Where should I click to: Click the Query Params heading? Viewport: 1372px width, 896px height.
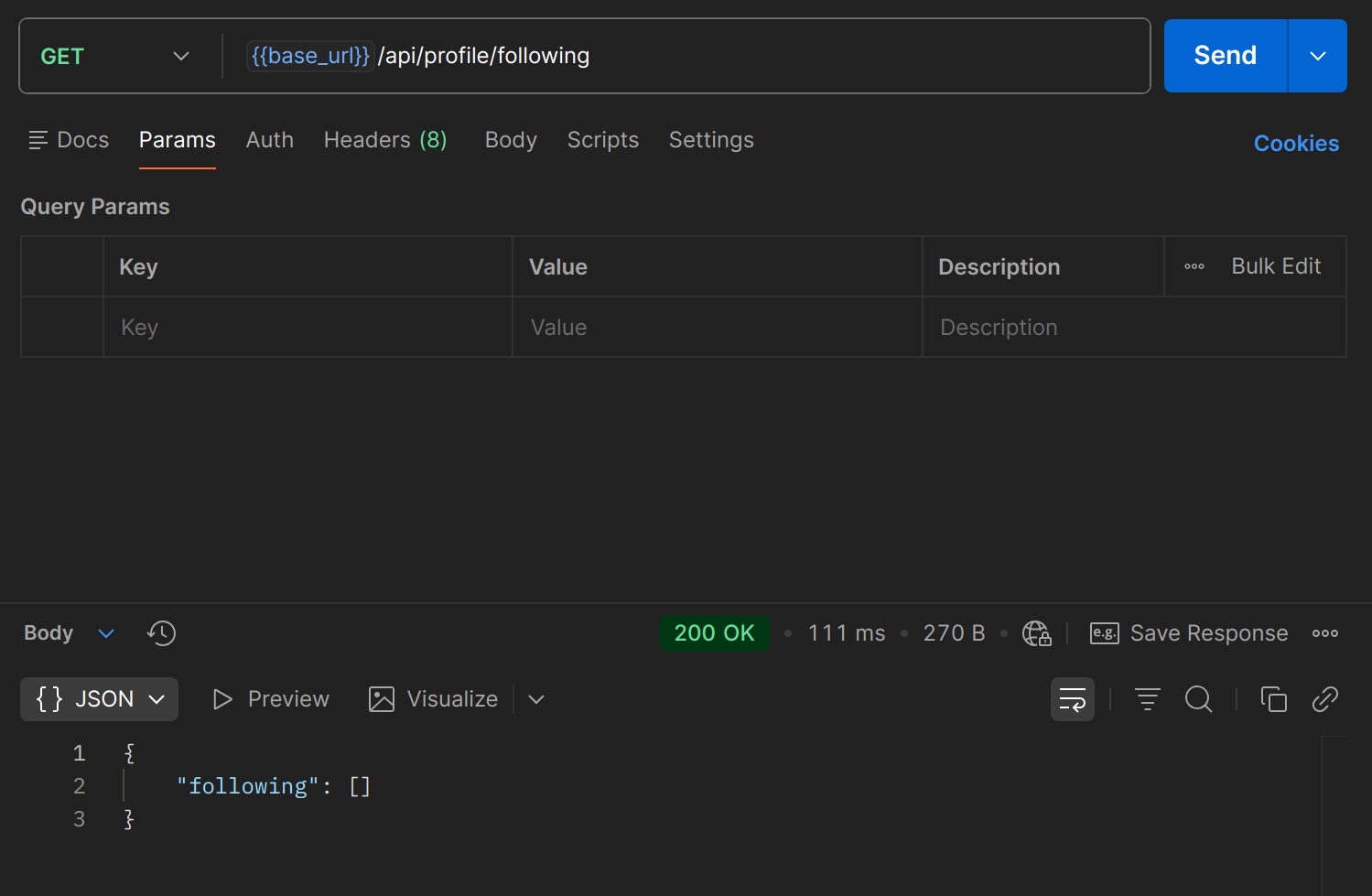coord(95,207)
